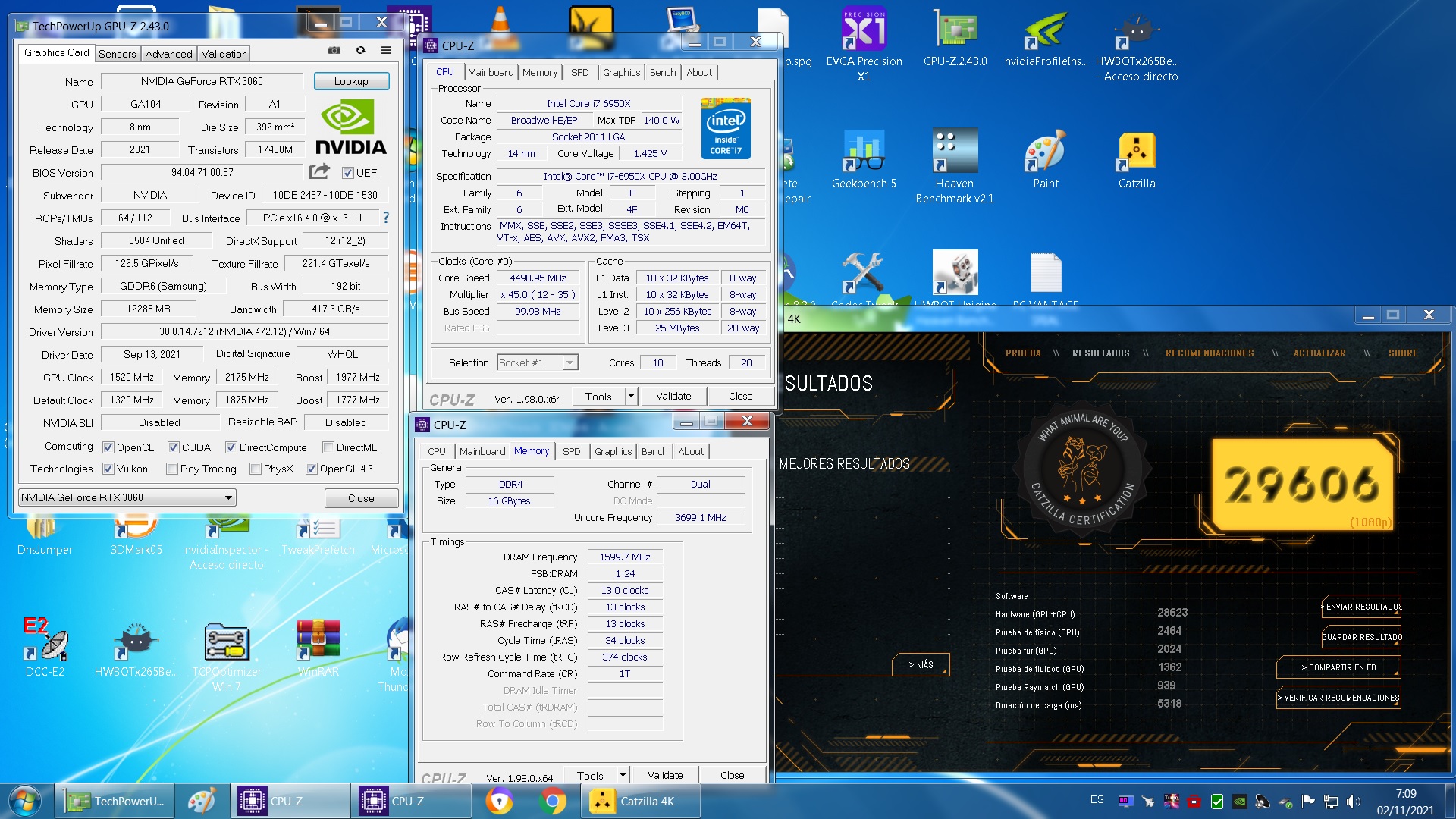Click the Bus Interface question mark icon
This screenshot has height=819, width=1456.
pos(385,218)
